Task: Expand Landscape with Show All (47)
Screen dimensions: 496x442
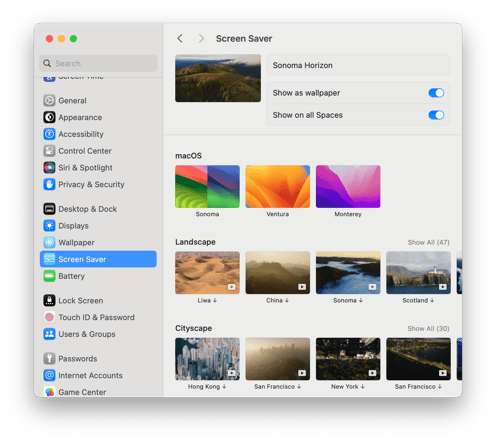Action: tap(428, 242)
